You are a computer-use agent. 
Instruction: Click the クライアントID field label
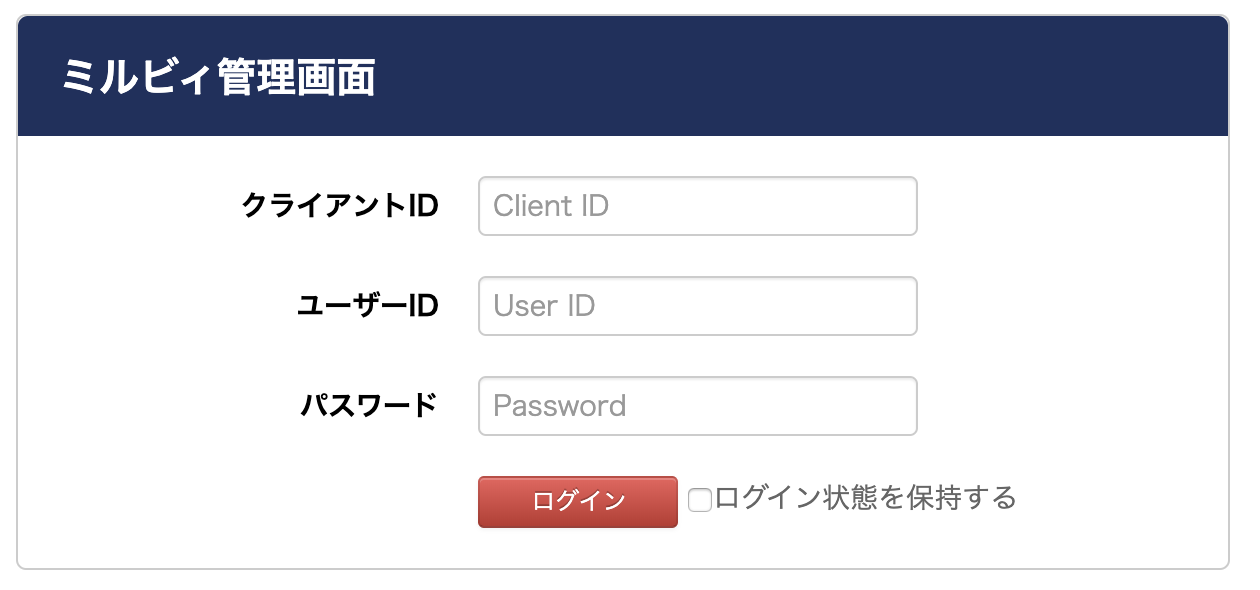(342, 205)
